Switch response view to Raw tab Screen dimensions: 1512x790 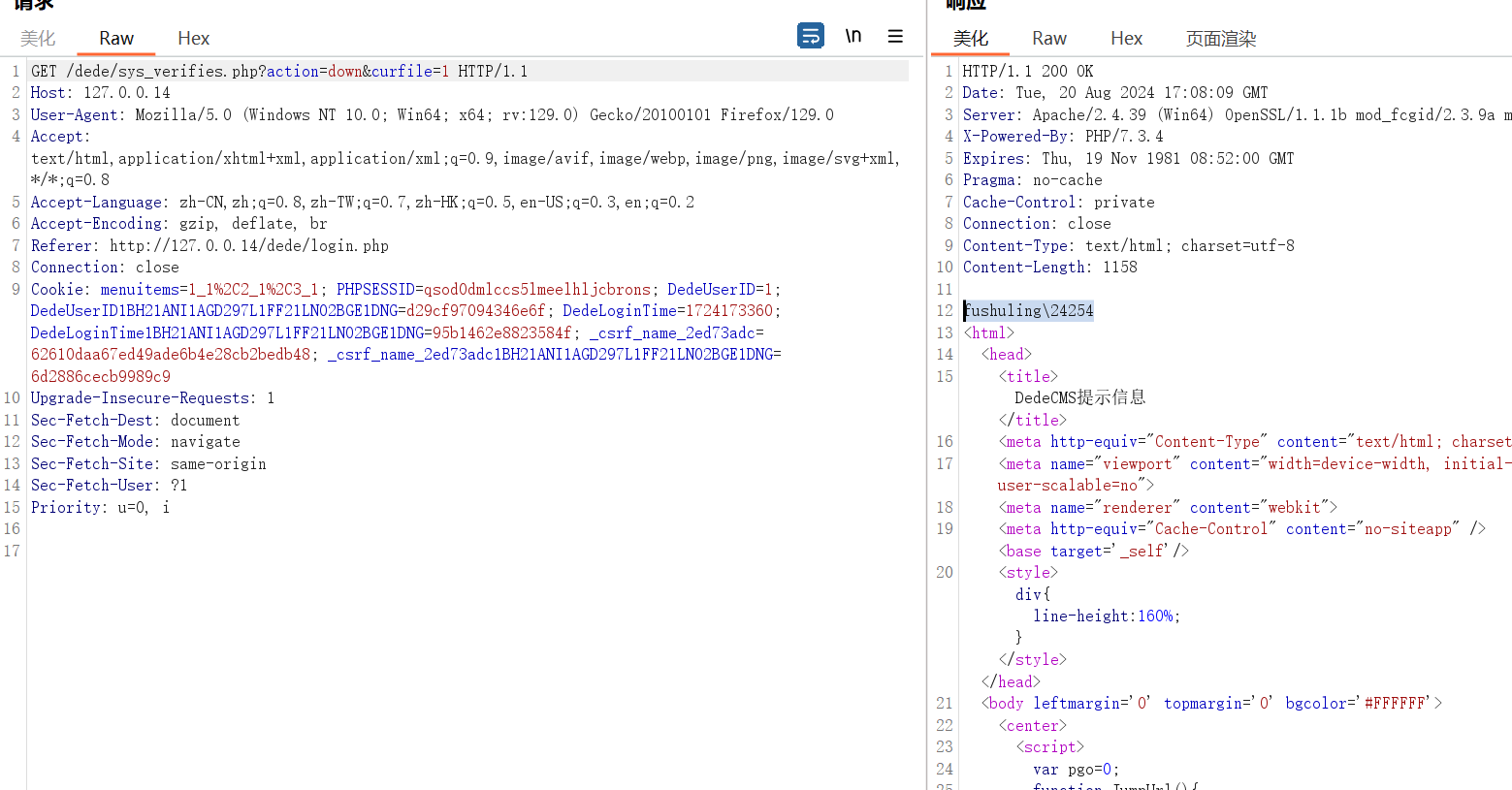pos(1048,39)
